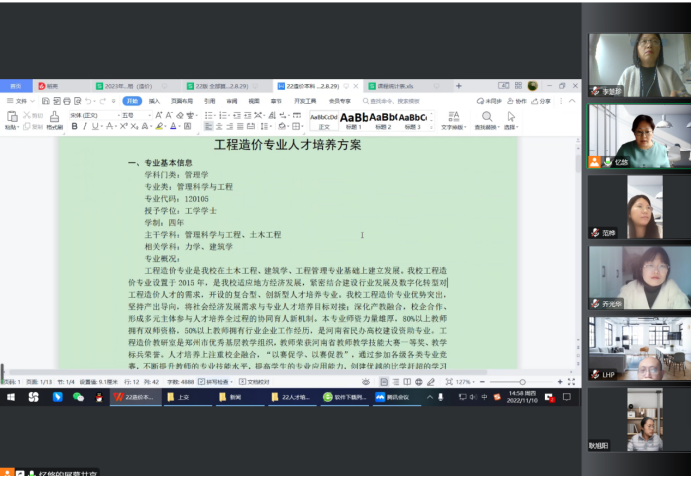Image resolution: width=692 pixels, height=477 pixels.
Task: Switch to the Insert ribbon tab
Action: click(154, 101)
